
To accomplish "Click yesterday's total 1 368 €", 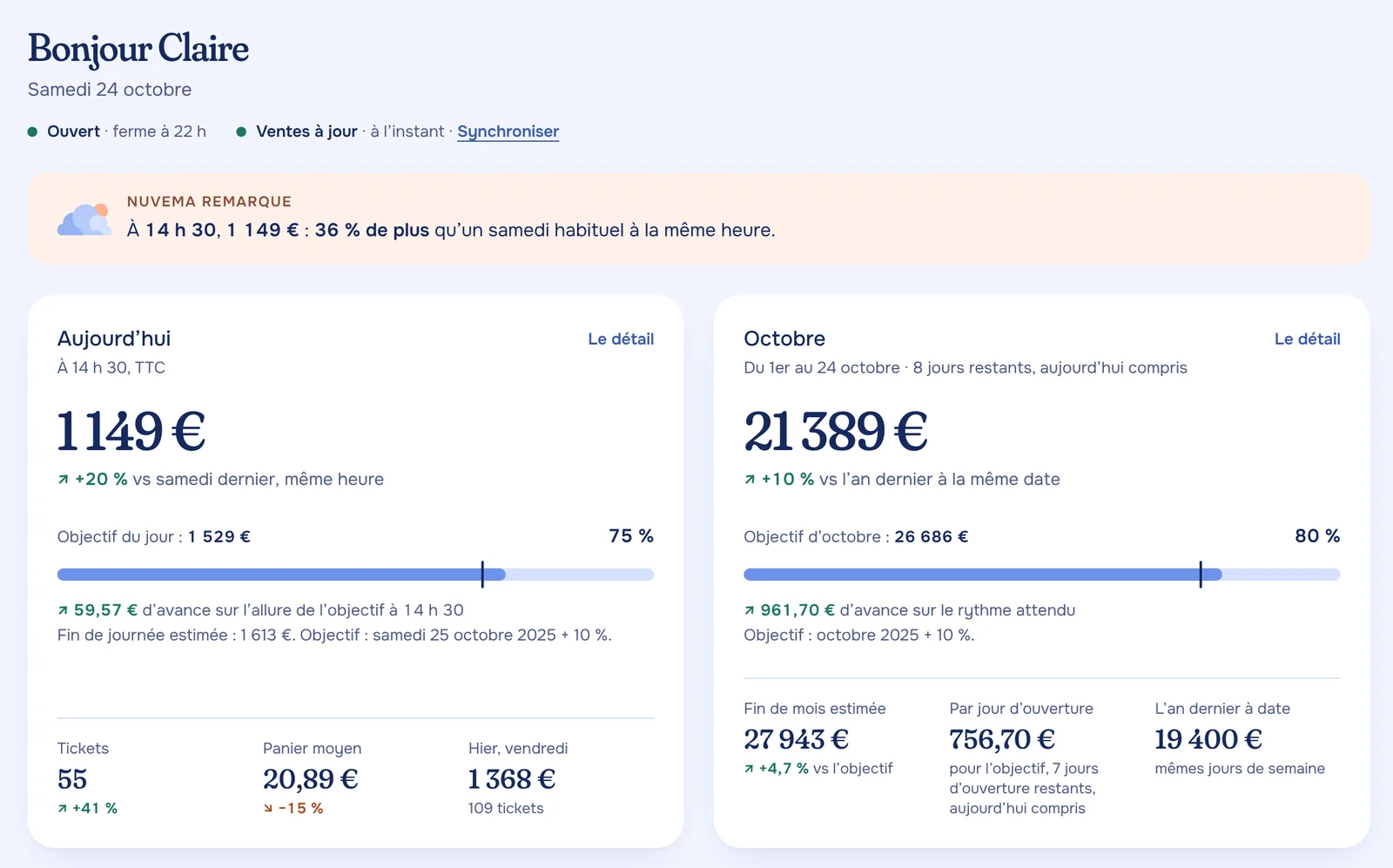I will tap(512, 779).
